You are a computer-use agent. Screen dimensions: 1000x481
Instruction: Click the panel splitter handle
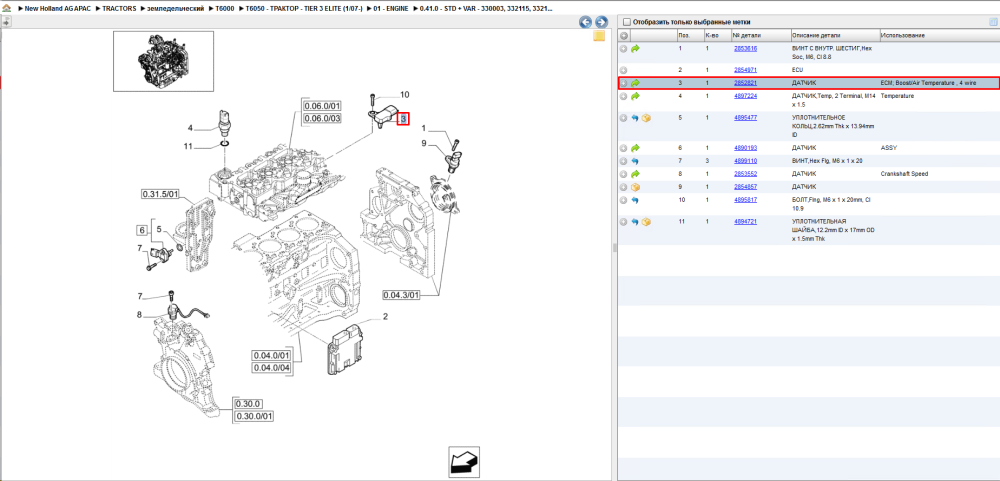point(615,248)
